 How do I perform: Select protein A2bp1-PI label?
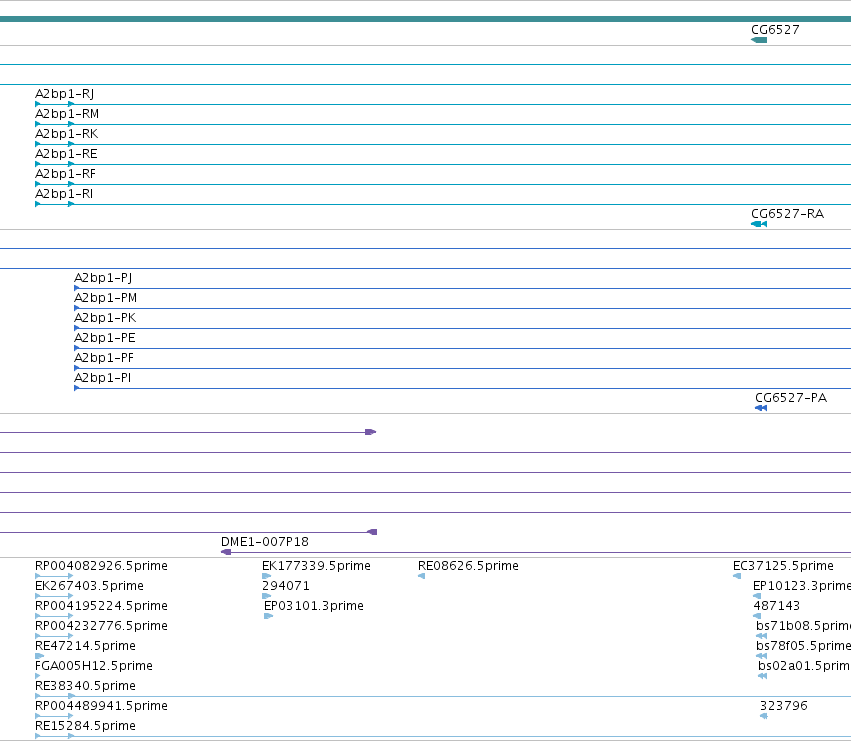pyautogui.click(x=103, y=378)
